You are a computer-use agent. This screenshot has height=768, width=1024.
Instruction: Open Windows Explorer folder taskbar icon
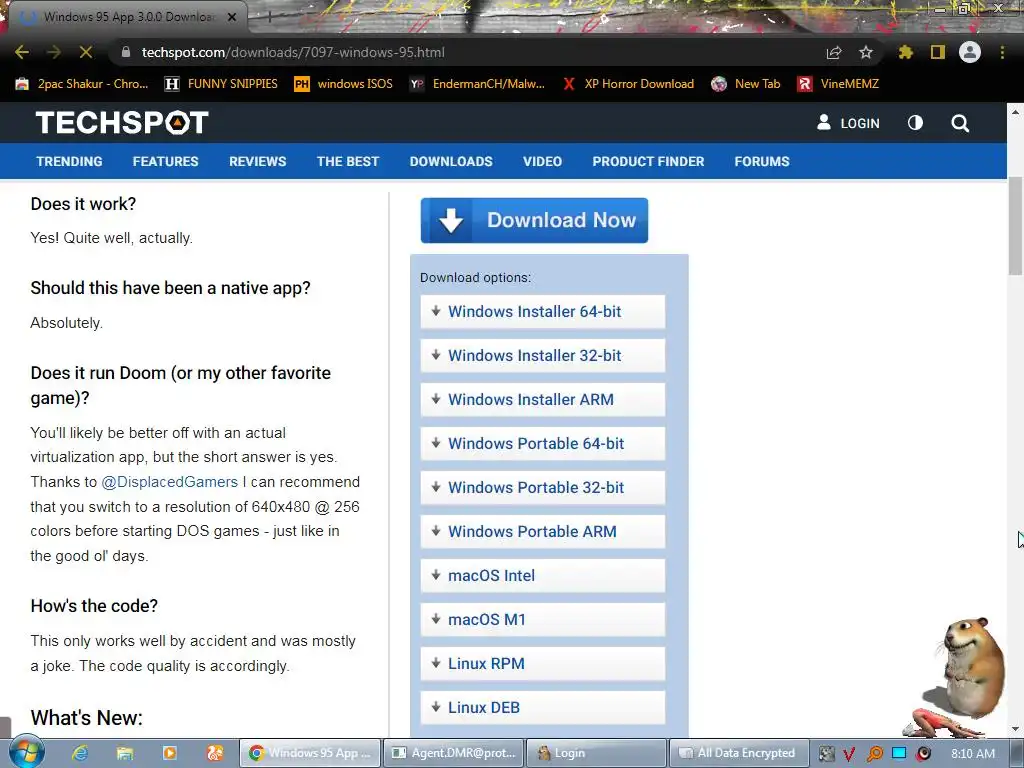click(x=125, y=754)
